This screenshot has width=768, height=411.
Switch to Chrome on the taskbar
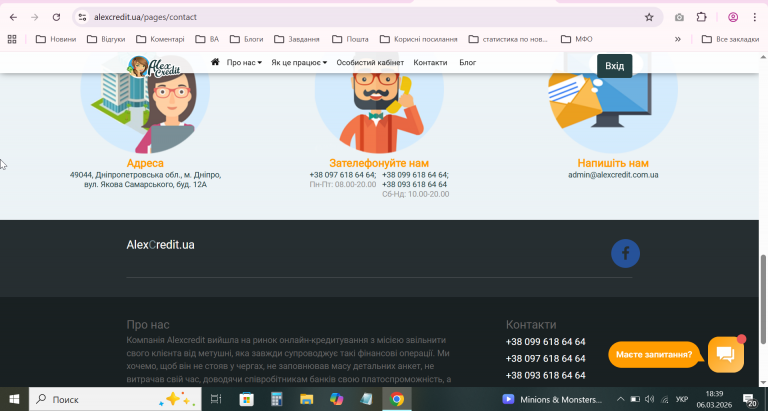click(397, 399)
